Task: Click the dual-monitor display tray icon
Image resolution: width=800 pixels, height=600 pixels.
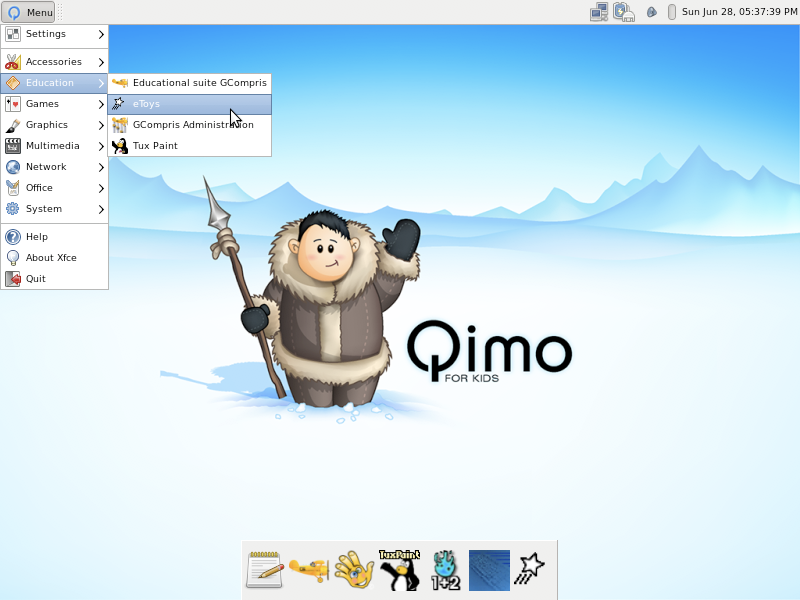Action: (x=600, y=11)
